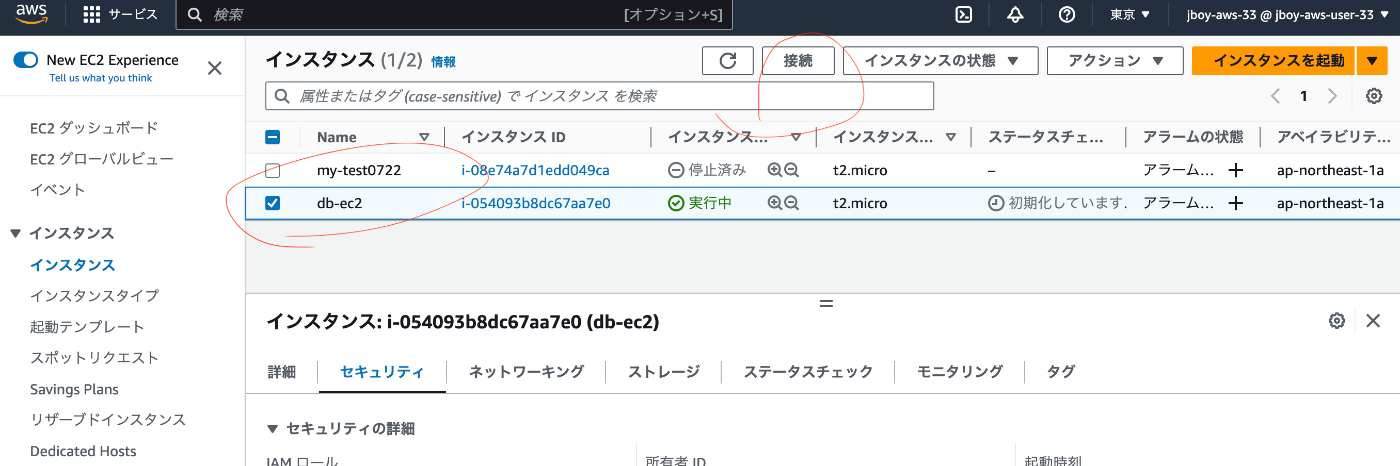Open the 東京 region dropdown
Image resolution: width=1400 pixels, height=466 pixels.
coord(1130,15)
